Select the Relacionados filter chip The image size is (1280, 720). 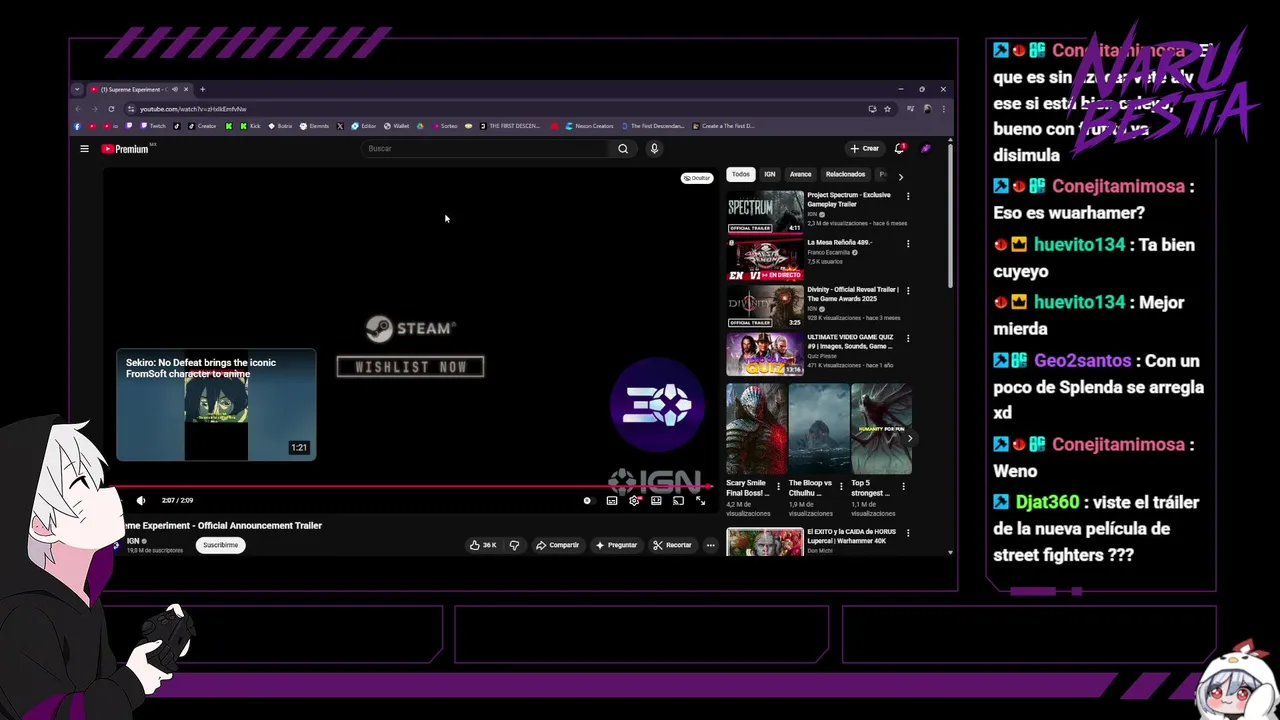click(845, 174)
